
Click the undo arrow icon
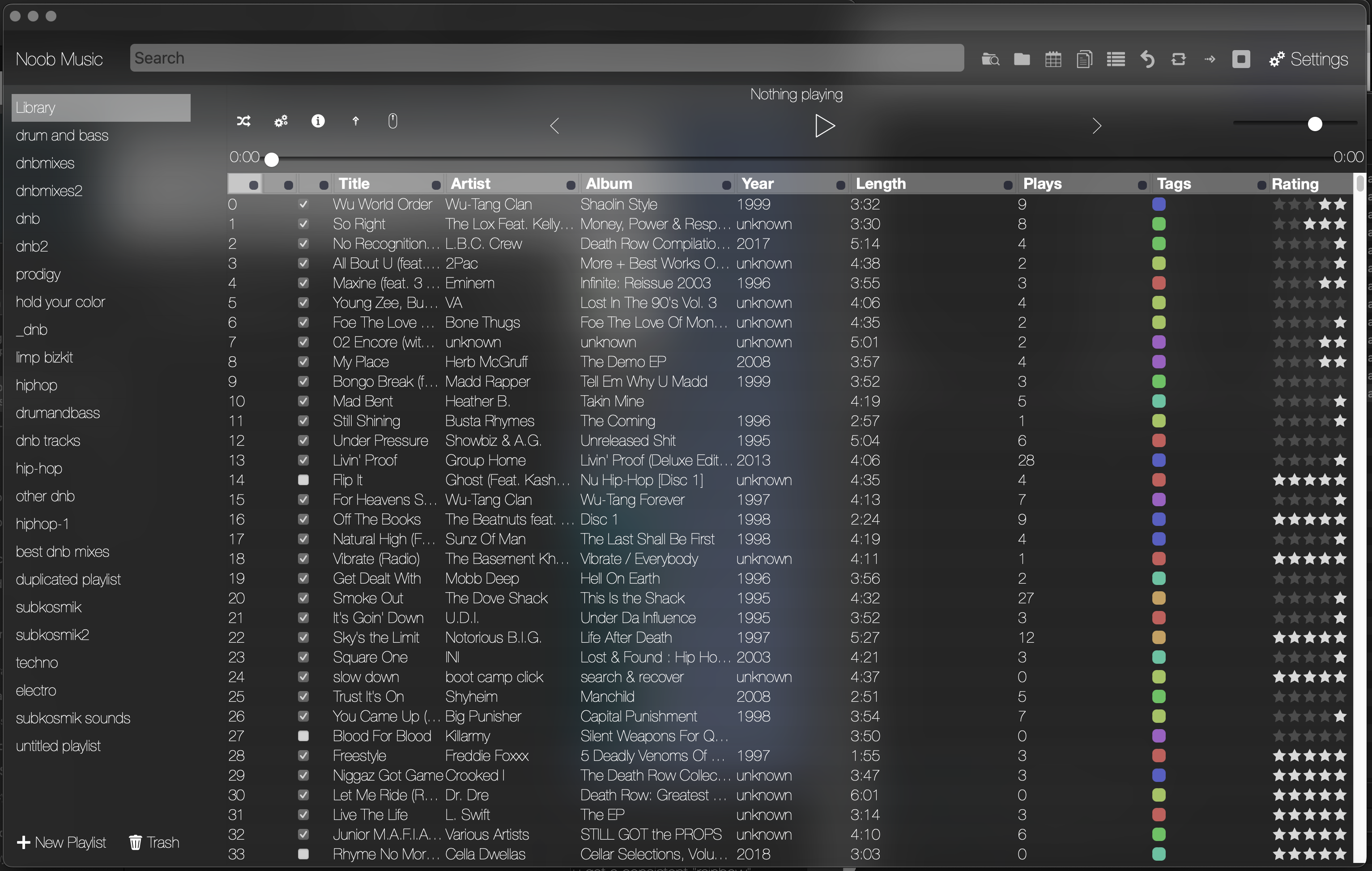pos(1147,59)
